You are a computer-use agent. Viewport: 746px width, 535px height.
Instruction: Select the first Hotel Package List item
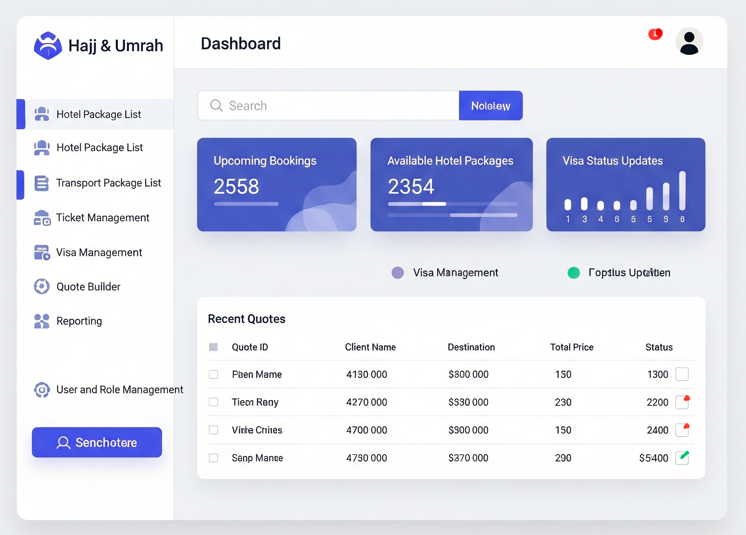click(x=98, y=115)
